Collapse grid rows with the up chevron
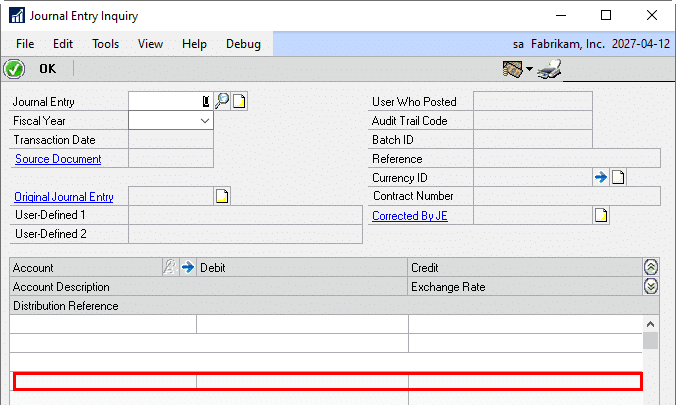This screenshot has height=405, width=676. [x=651, y=267]
